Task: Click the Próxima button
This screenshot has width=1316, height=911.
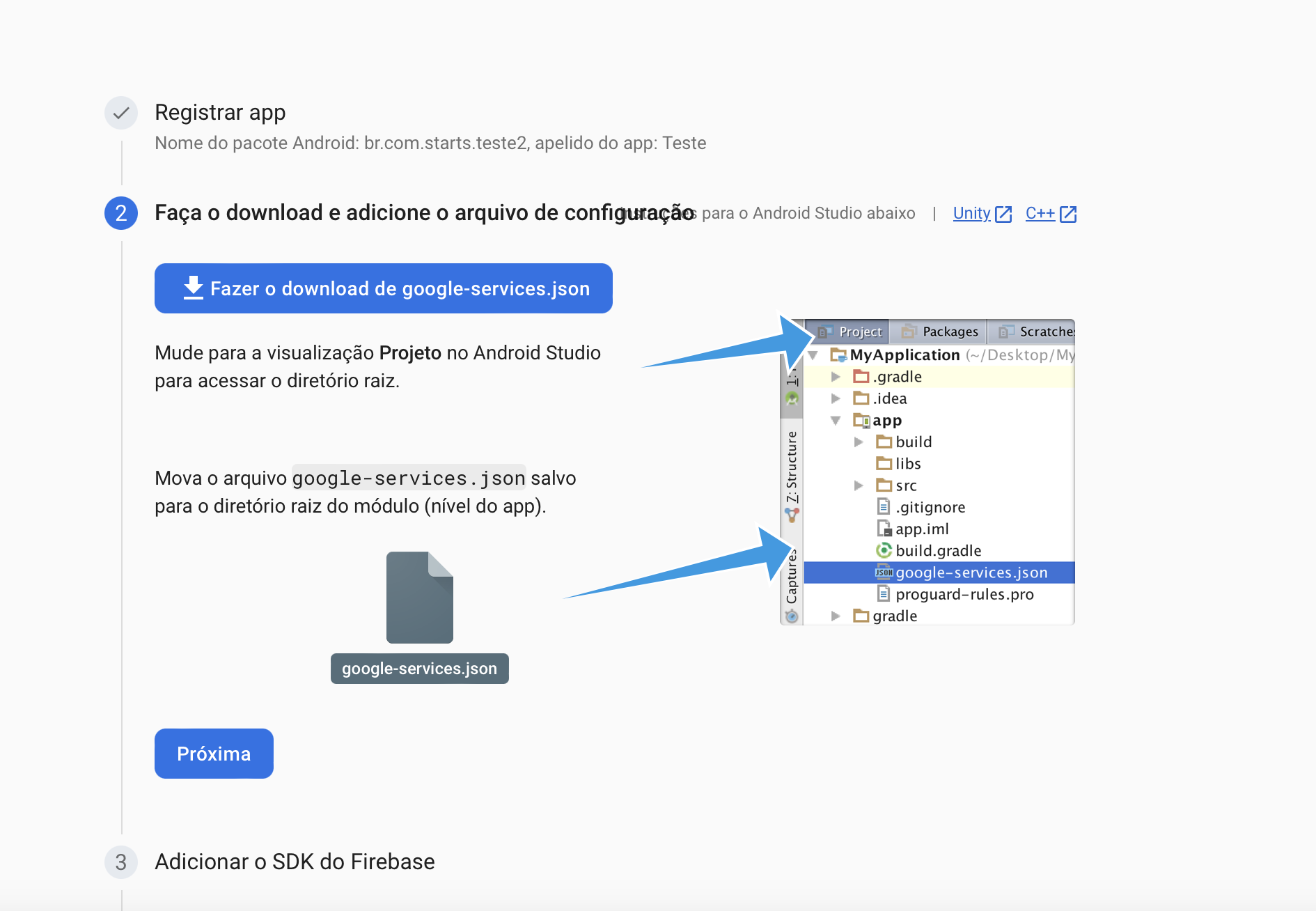Action: (214, 754)
